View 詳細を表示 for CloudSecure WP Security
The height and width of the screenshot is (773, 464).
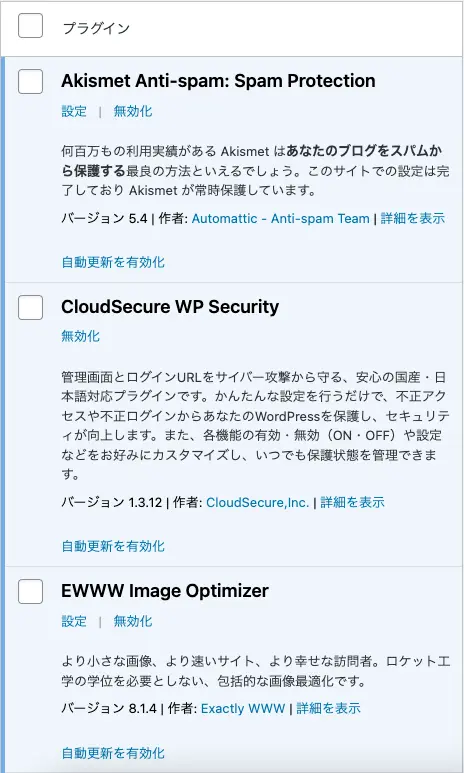(x=352, y=503)
